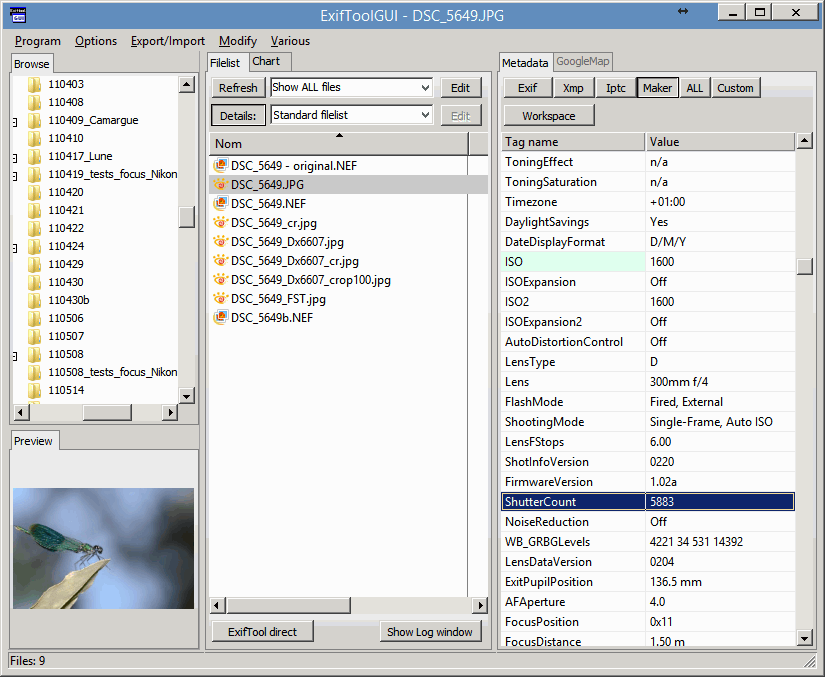Click the file icon of DSC_5649_Dx6607.jpg

(x=221, y=241)
